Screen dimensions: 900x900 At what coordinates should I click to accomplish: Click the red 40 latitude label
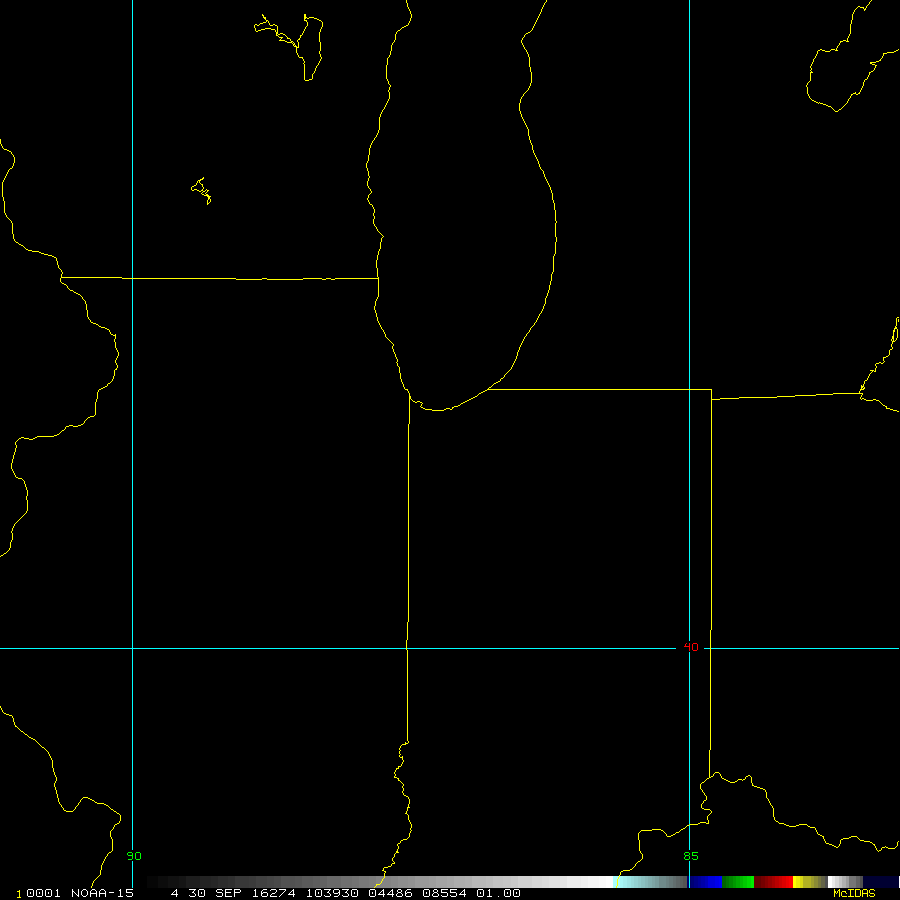click(690, 647)
